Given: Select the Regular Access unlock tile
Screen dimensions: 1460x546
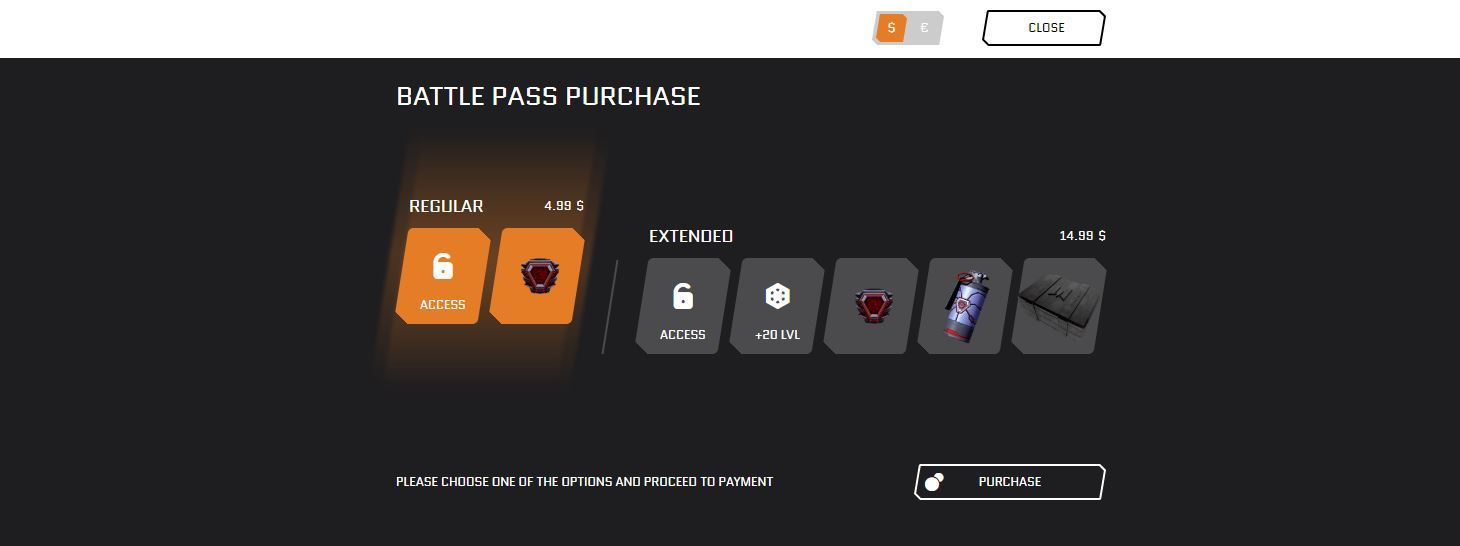Looking at the screenshot, I should (443, 276).
